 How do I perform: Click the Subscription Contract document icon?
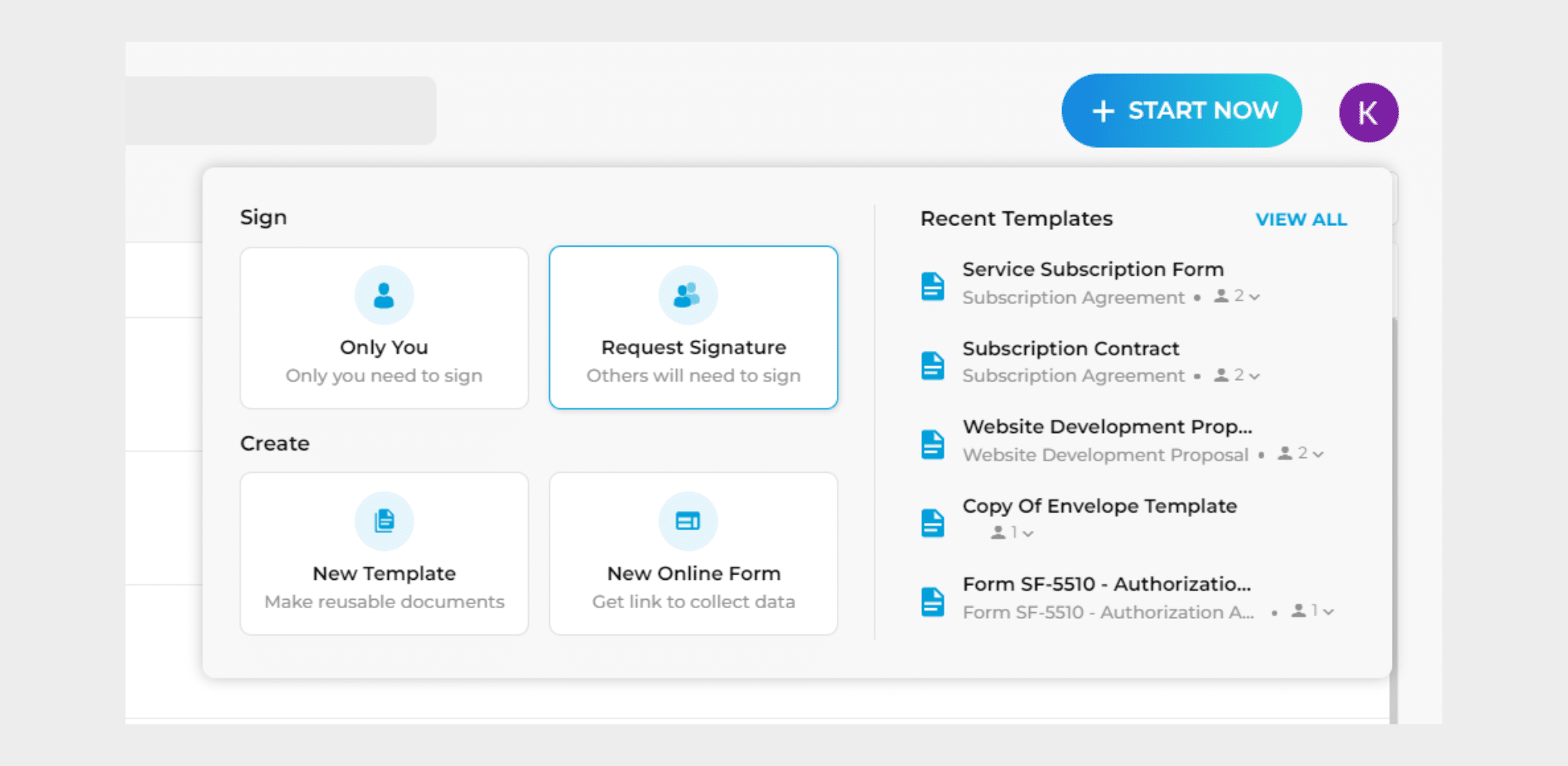tap(933, 366)
